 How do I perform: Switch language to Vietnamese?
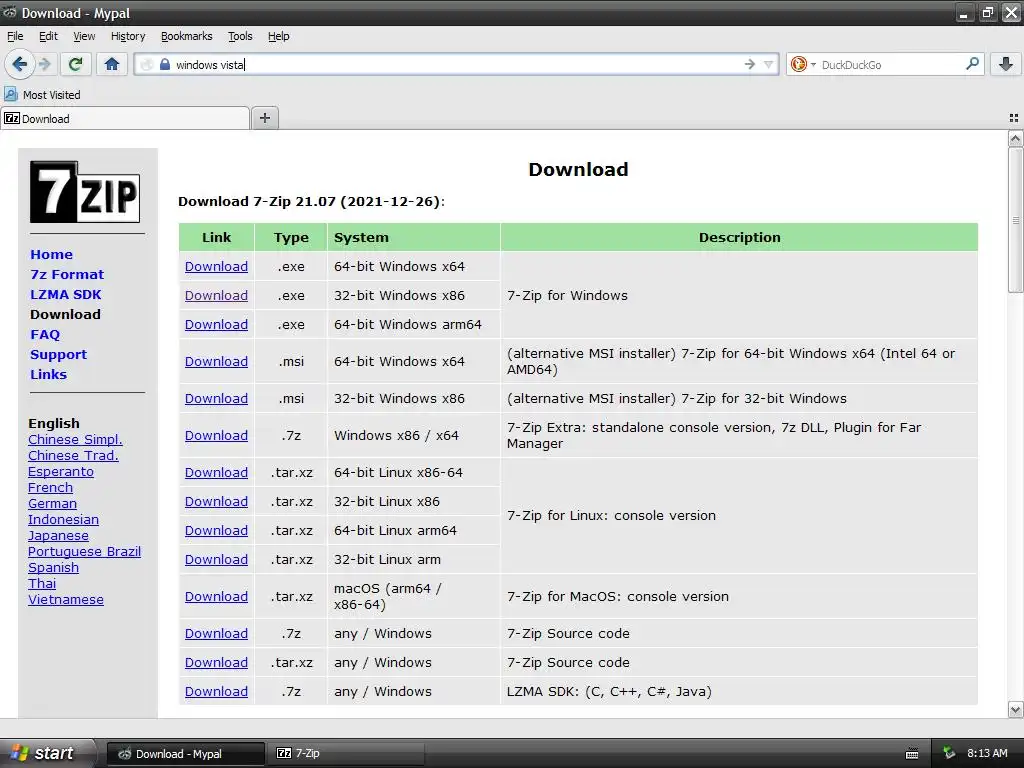pos(66,600)
